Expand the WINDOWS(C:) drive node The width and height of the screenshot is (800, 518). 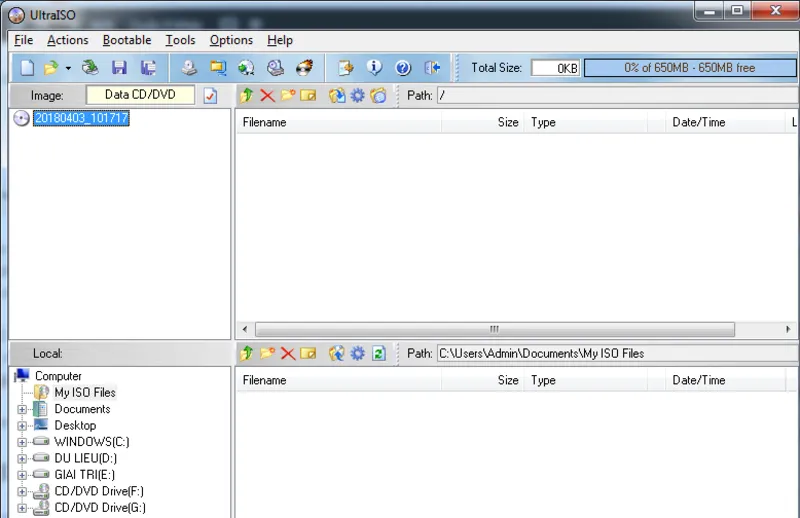[x=22, y=442]
